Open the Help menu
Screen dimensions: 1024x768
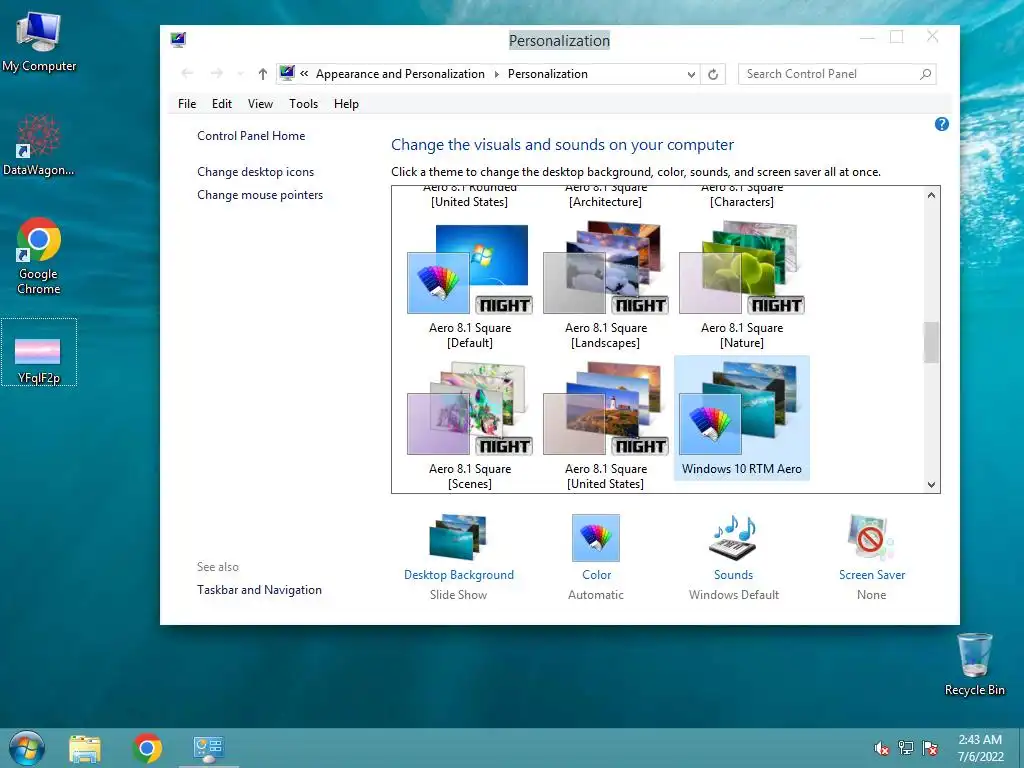point(346,104)
